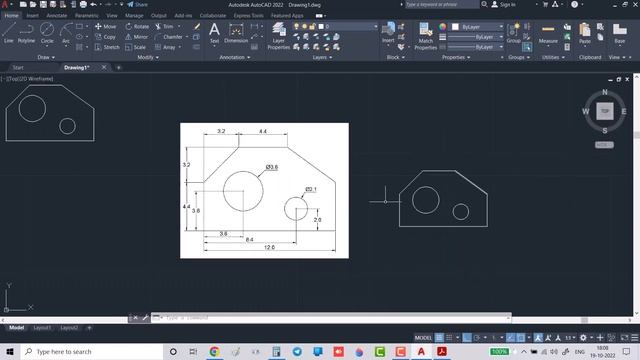640x360 pixels.
Task: Click the Move tool in Modify panel
Action: (106, 27)
